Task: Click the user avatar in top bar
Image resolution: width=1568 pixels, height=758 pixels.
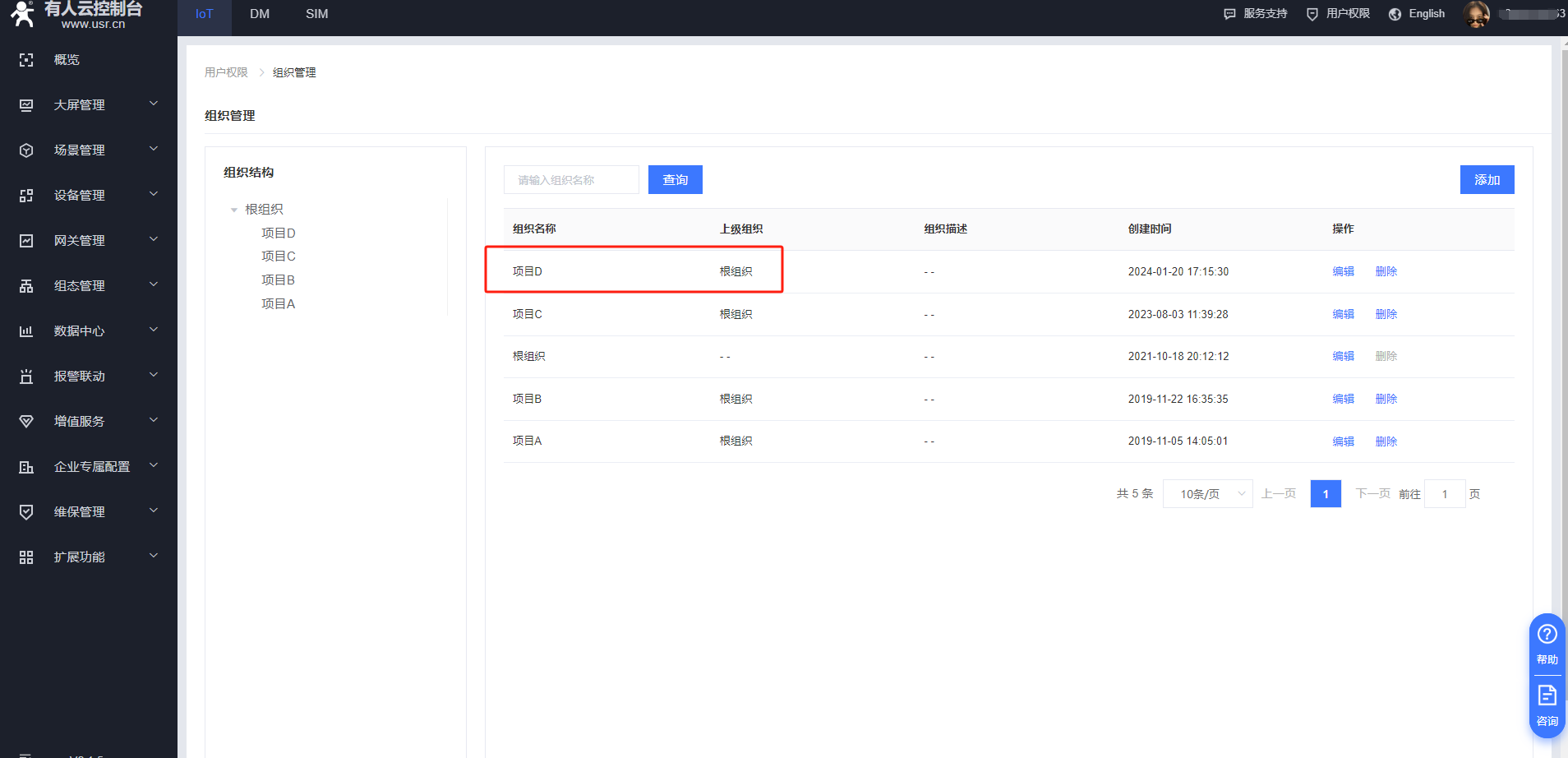Action: (x=1476, y=14)
